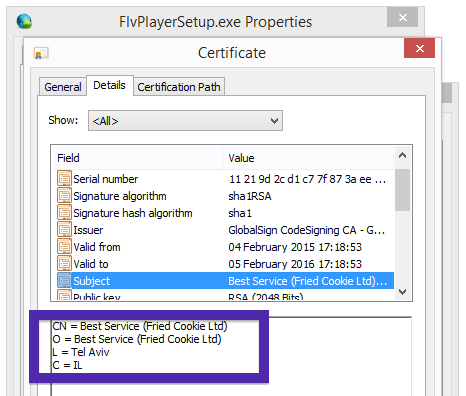466x396 pixels.
Task: Close the FlvPlayerSetup.exe Properties window
Action: 402,17
